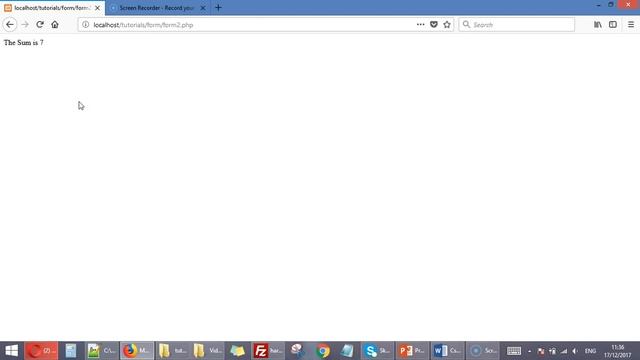
Task: Restore down the Firefox window
Action: (x=611, y=5)
